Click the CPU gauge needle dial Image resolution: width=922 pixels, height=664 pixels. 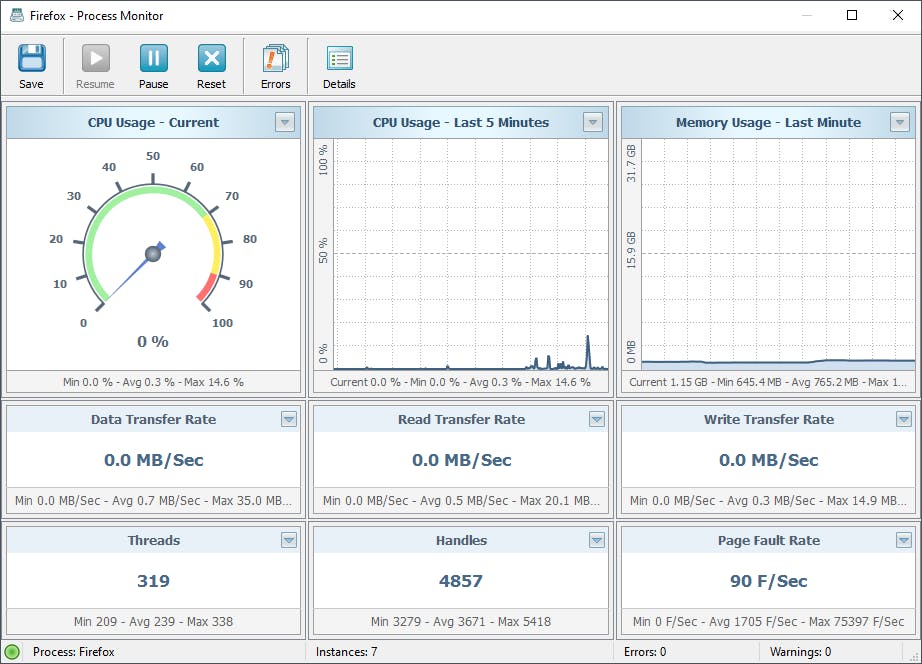tap(153, 254)
